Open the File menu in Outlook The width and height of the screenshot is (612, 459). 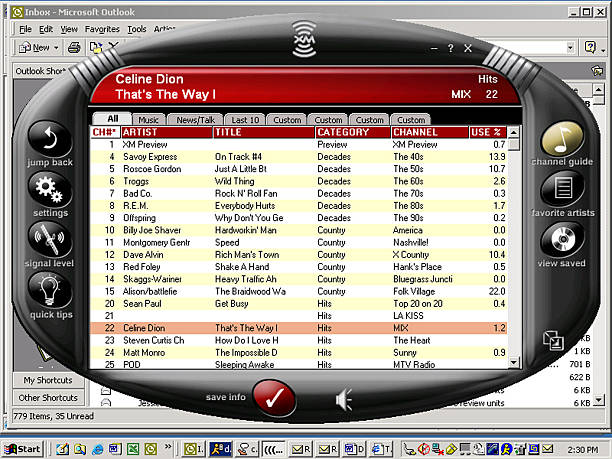pos(25,29)
